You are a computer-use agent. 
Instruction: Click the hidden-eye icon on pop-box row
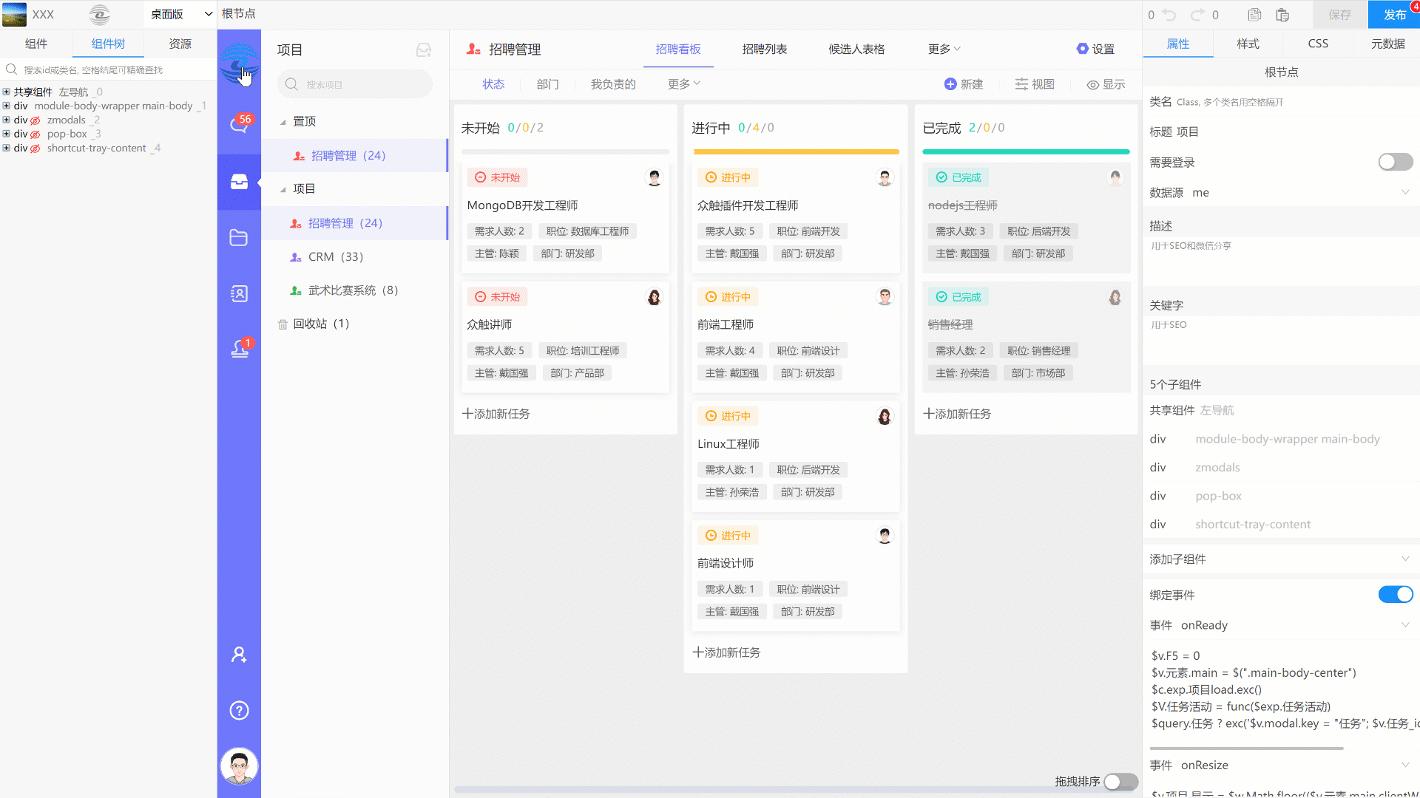pos(35,134)
